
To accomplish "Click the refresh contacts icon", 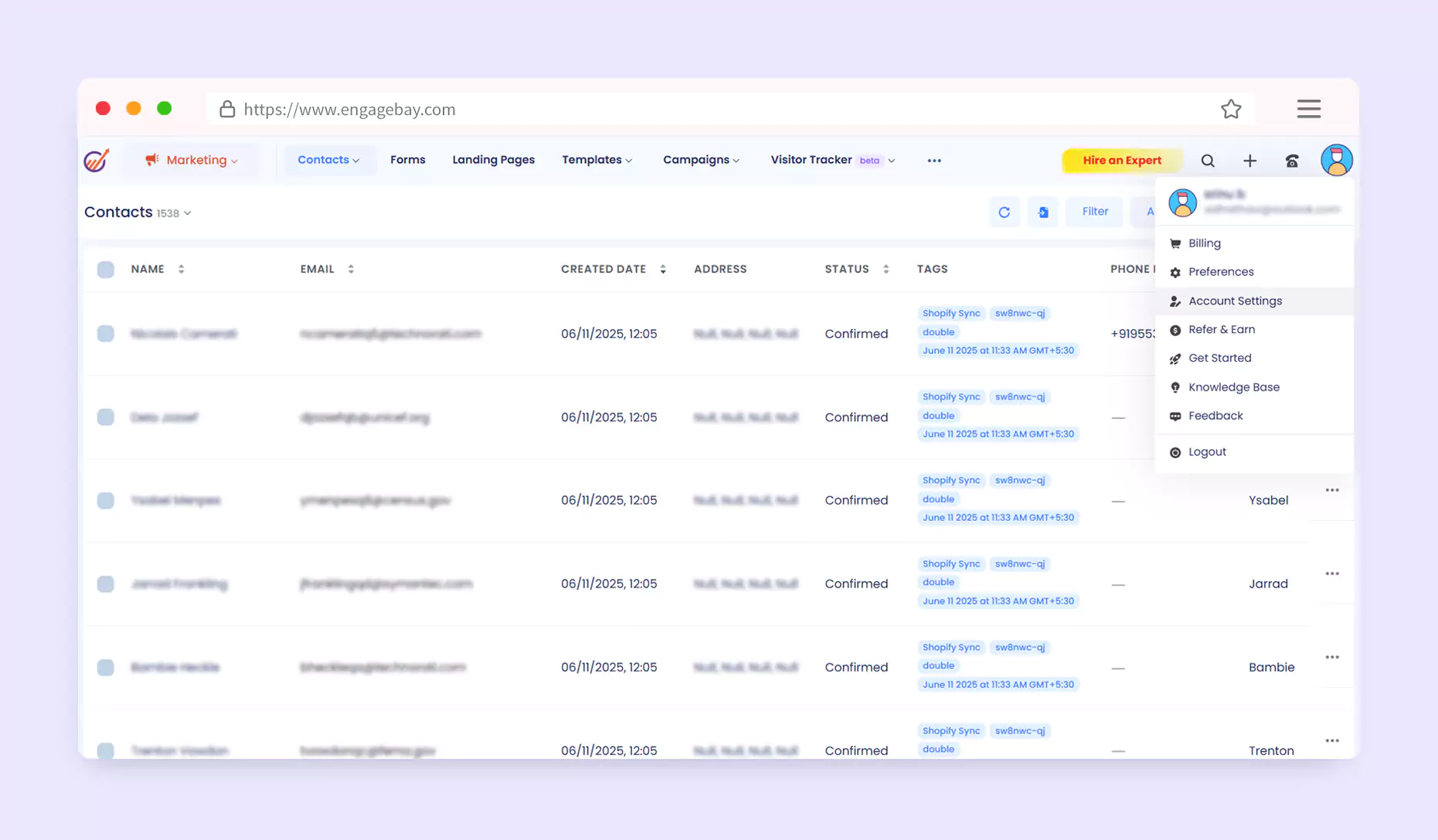I will [x=1004, y=212].
